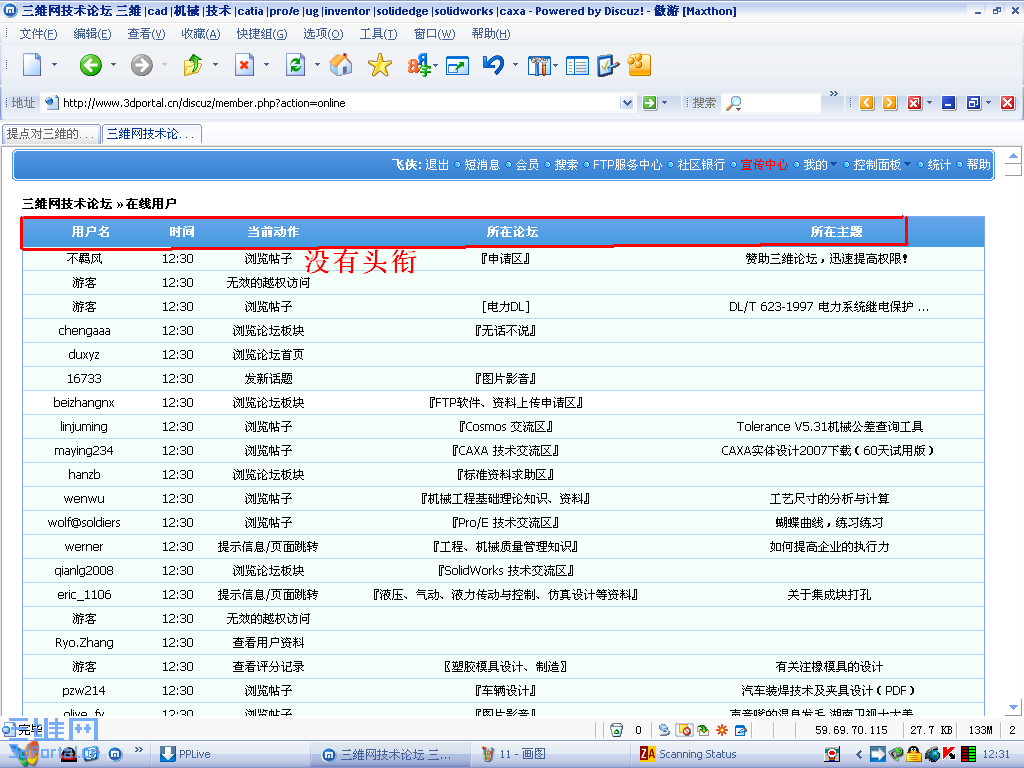Click the QQ penguin tray icon

coord(914,754)
